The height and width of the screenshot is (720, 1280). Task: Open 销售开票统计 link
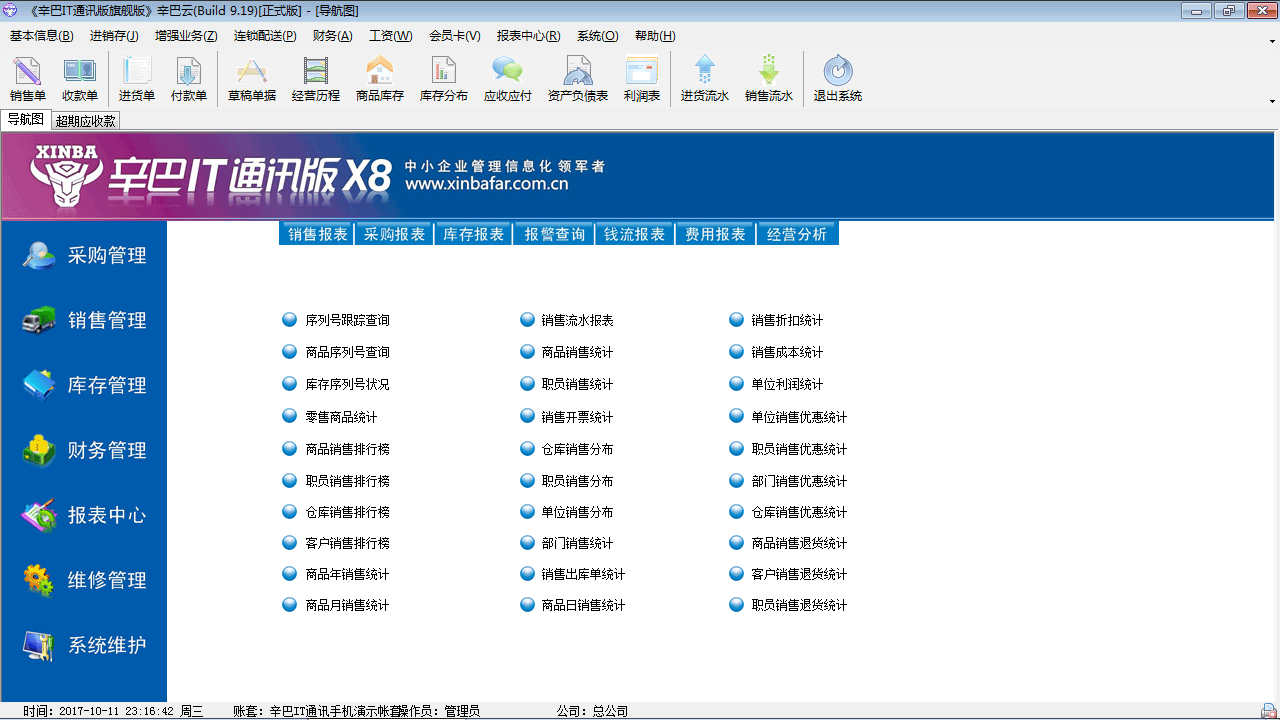pos(577,418)
